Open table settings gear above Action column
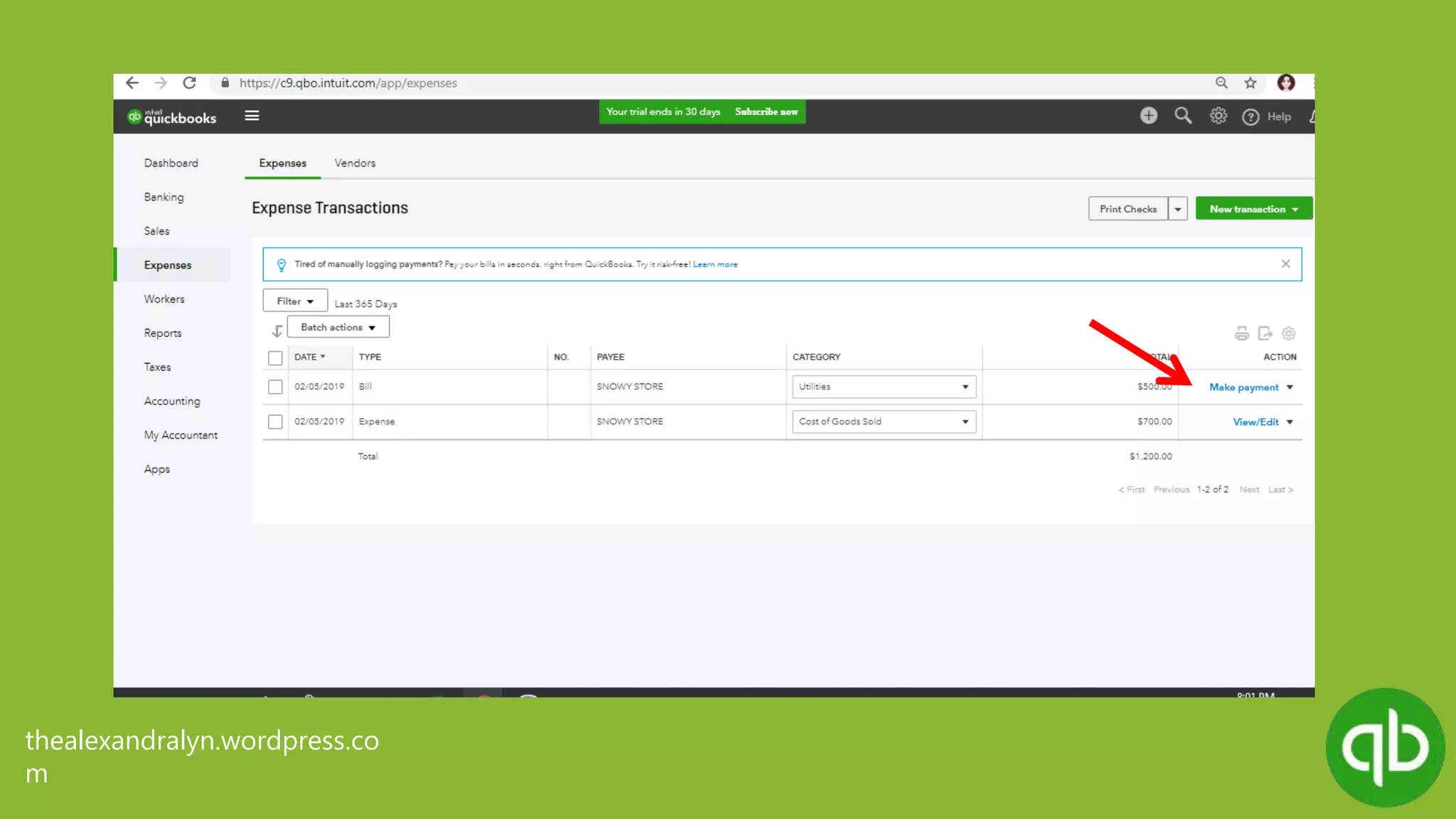Image resolution: width=1456 pixels, height=819 pixels. [x=1288, y=333]
